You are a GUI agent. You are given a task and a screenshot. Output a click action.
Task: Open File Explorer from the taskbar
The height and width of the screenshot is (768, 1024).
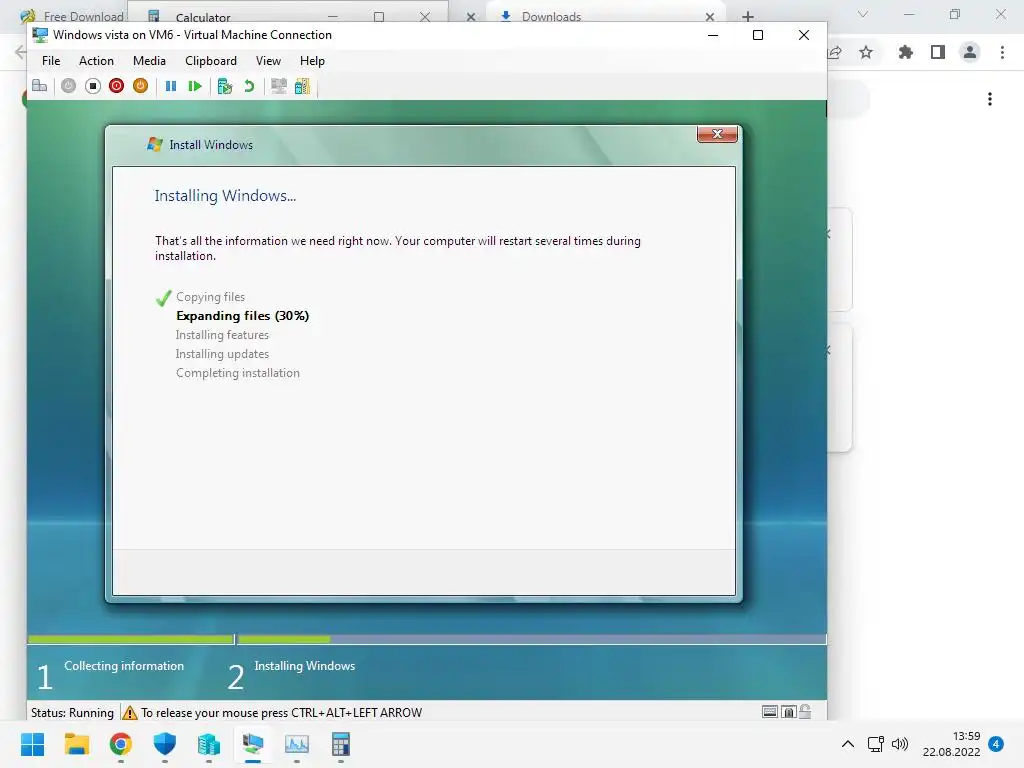[x=76, y=744]
